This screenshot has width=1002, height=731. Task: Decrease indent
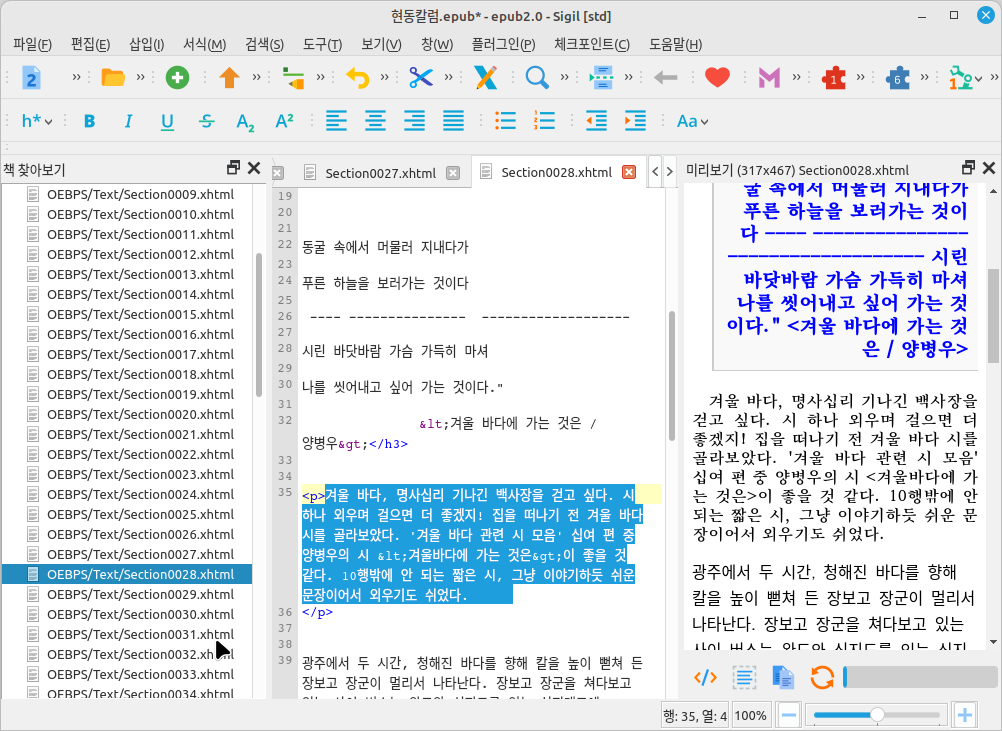click(x=596, y=121)
